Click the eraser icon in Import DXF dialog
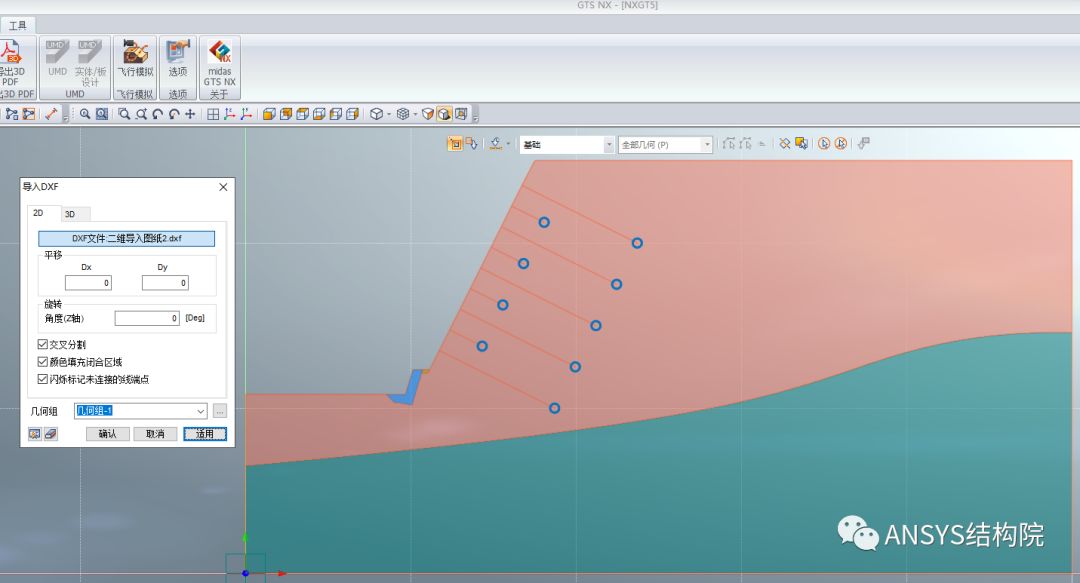Image resolution: width=1080 pixels, height=583 pixels. click(51, 433)
